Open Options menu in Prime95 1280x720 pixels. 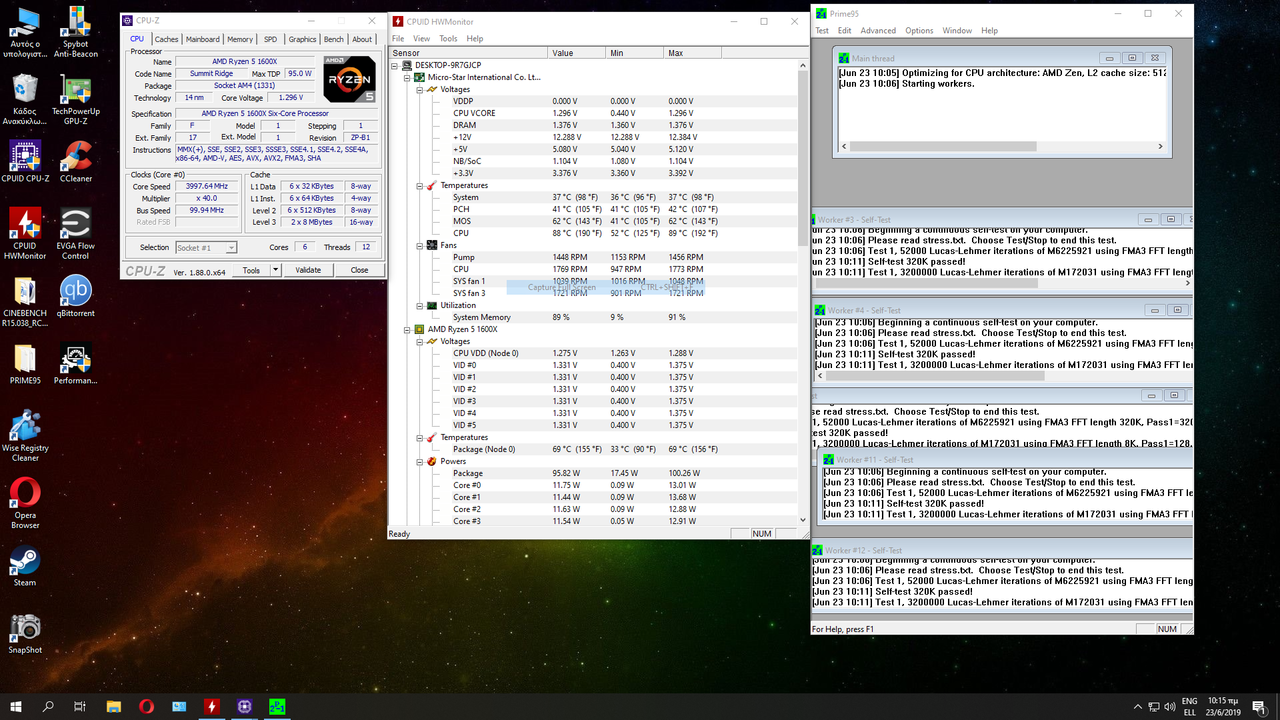pyautogui.click(x=919, y=31)
